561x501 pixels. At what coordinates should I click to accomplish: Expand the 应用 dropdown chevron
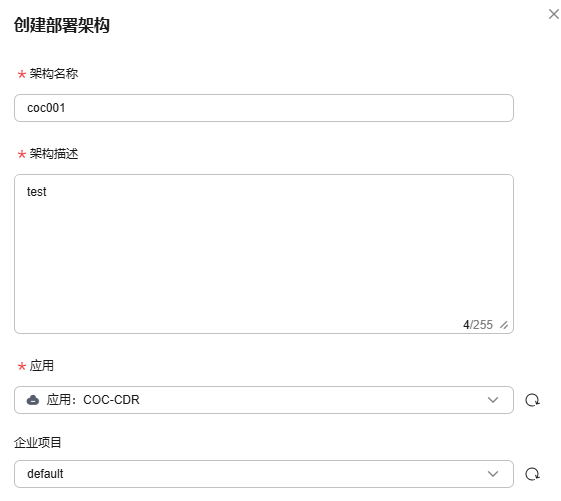pyautogui.click(x=493, y=400)
